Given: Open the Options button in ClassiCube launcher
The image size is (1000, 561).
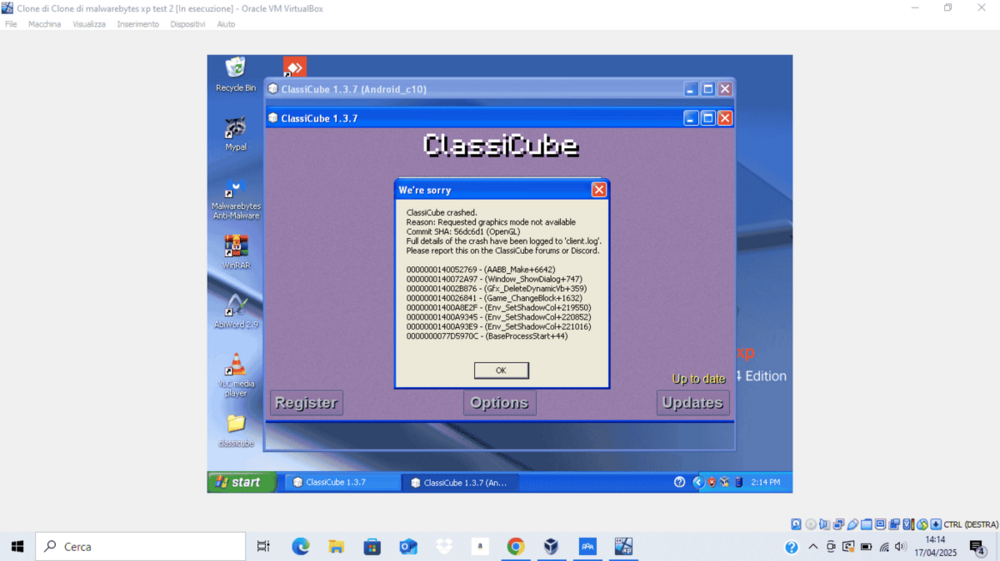Looking at the screenshot, I should coord(499,403).
